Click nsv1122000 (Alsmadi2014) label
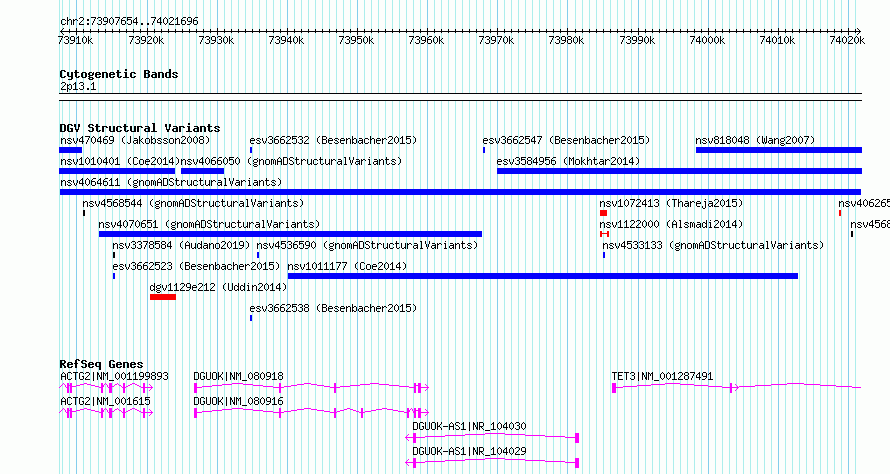The height and width of the screenshot is (474, 890). tap(671, 224)
